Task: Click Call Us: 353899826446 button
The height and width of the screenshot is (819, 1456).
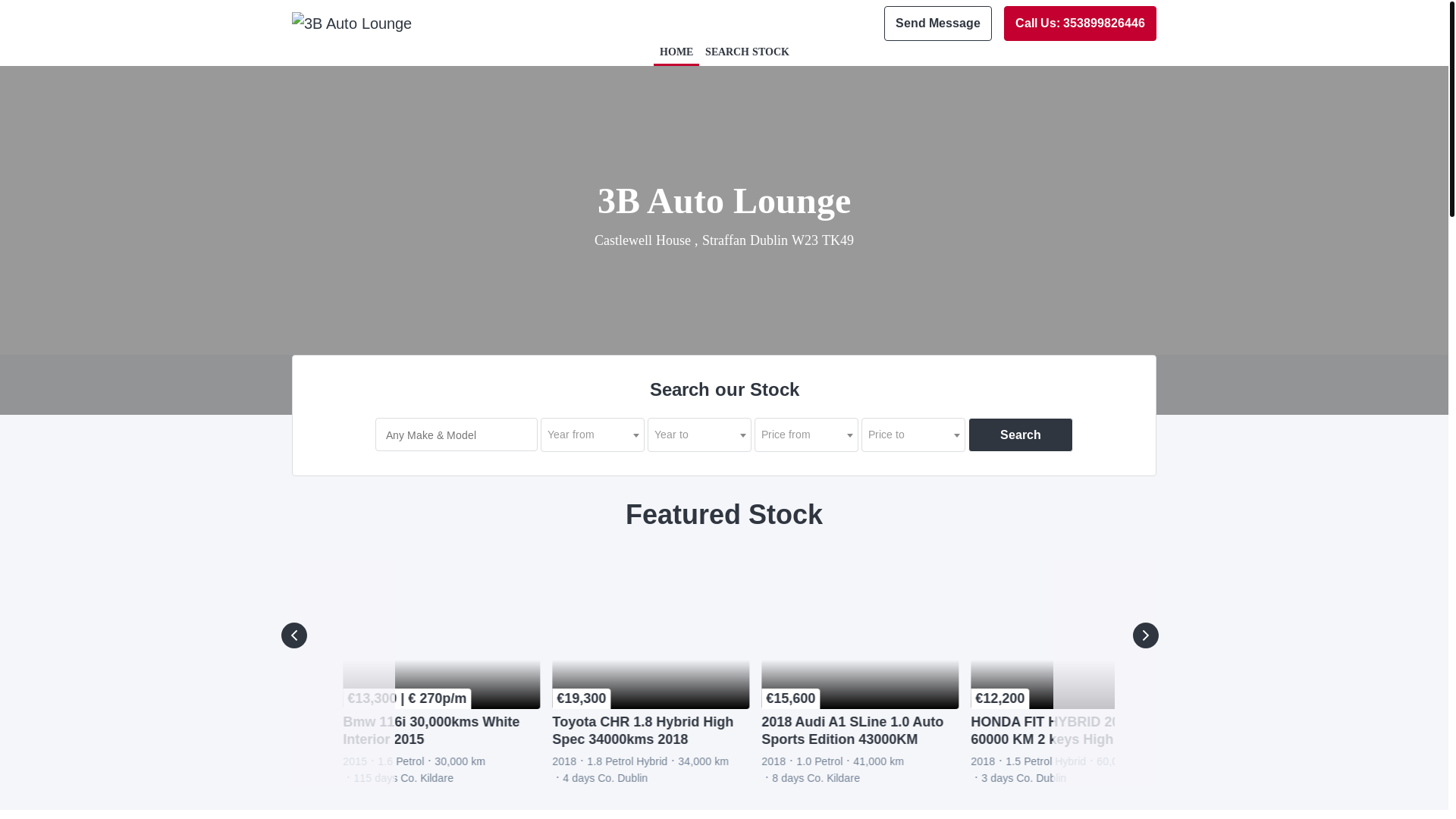Action: coord(1080,24)
